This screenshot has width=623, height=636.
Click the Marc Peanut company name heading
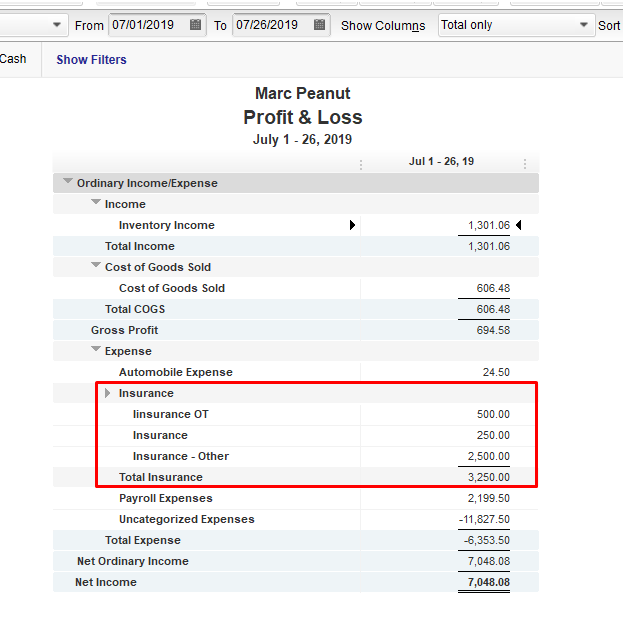(x=303, y=93)
